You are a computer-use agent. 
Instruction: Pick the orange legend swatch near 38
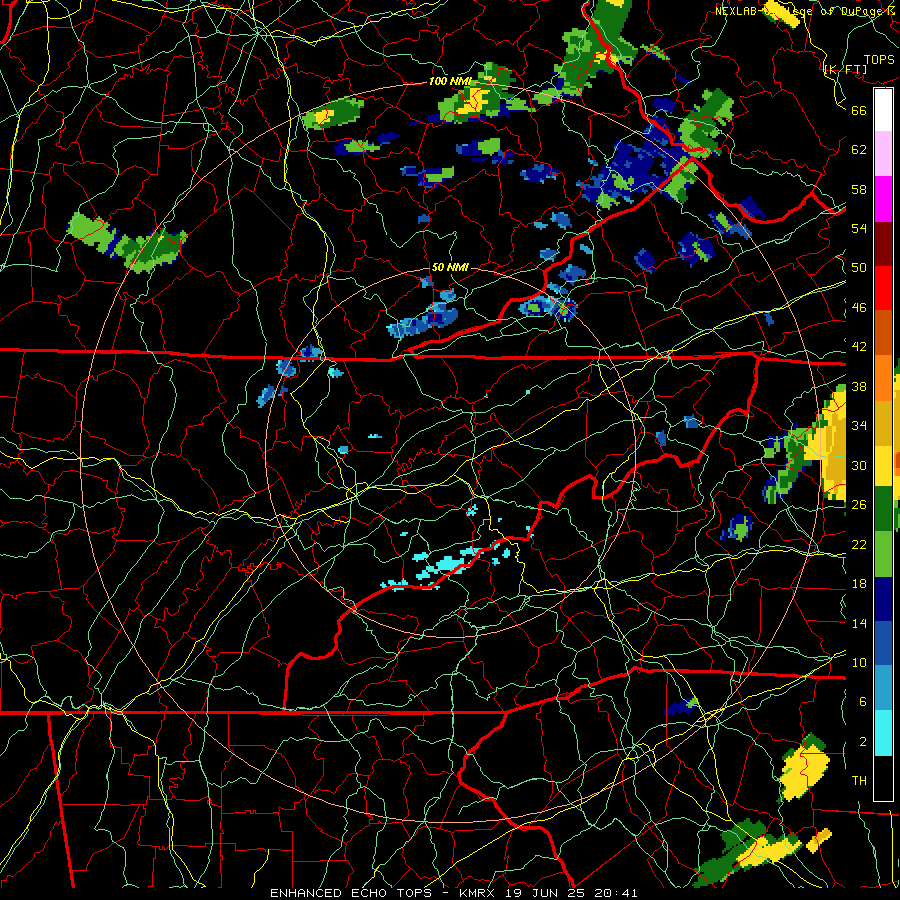883,377
